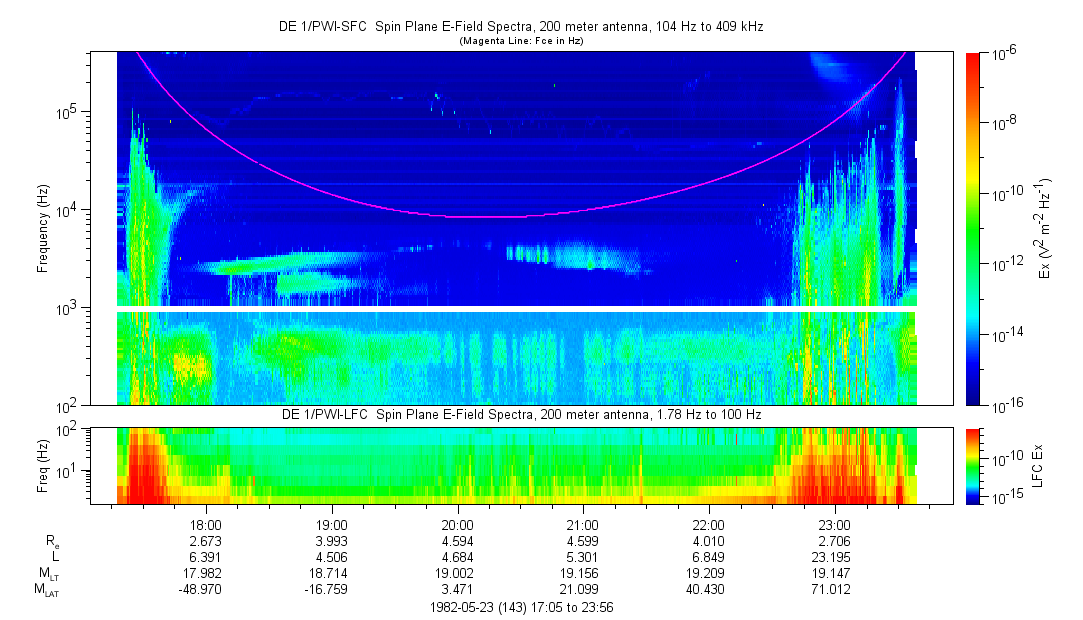Select the 18:00 time axis label
Screen dimensions: 1083x620
point(206,524)
